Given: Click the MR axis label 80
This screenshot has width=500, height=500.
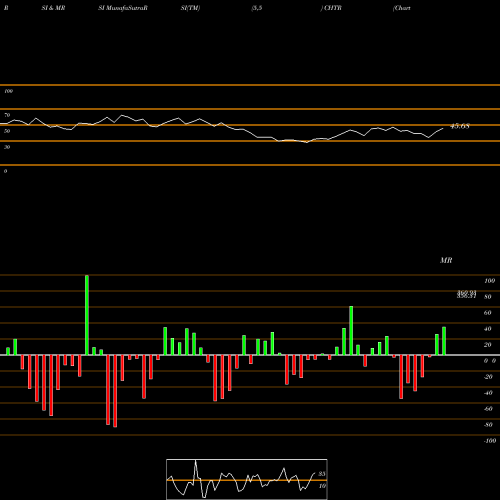Looking at the screenshot, I should pyautogui.click(x=488, y=297).
